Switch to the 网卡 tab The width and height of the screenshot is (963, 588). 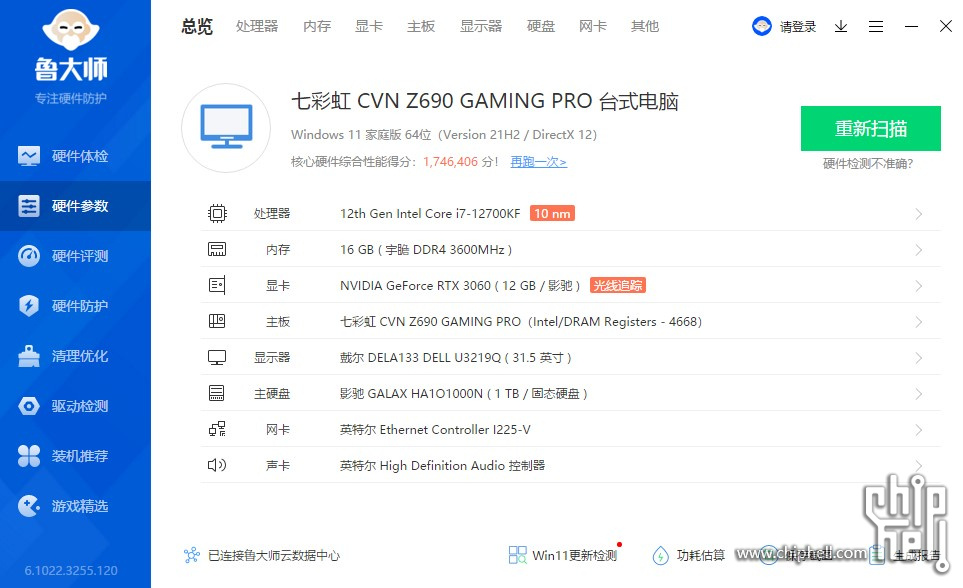593,26
